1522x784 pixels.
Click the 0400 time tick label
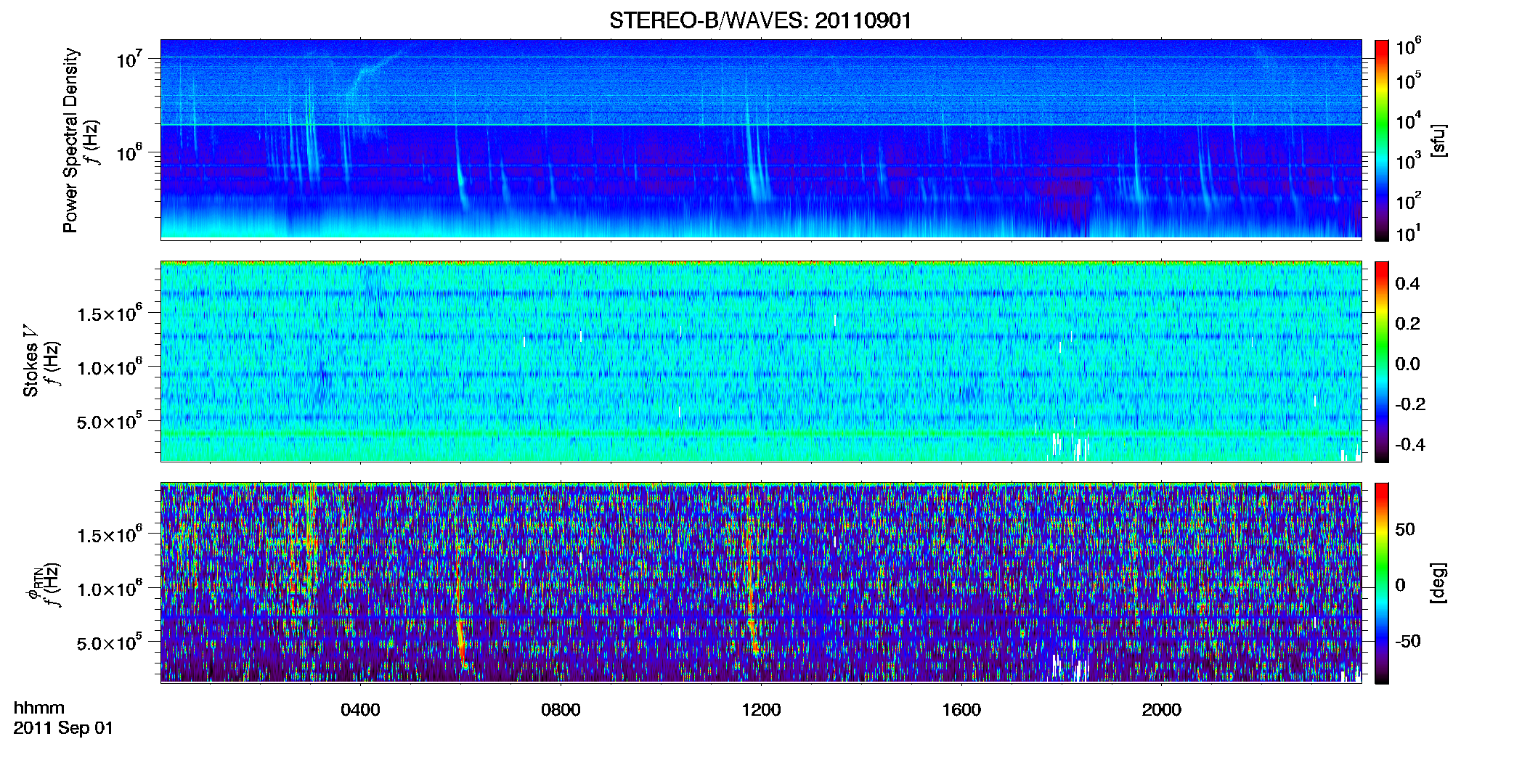tap(360, 710)
